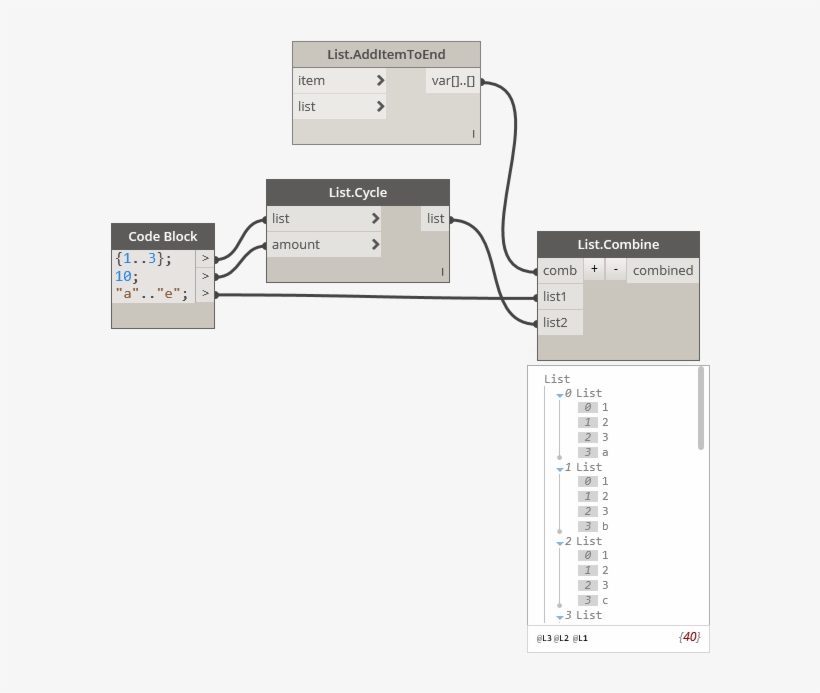This screenshot has width=820, height=693.
Task: Open chevron beside amount port in List.Cycle
Action: click(x=375, y=244)
